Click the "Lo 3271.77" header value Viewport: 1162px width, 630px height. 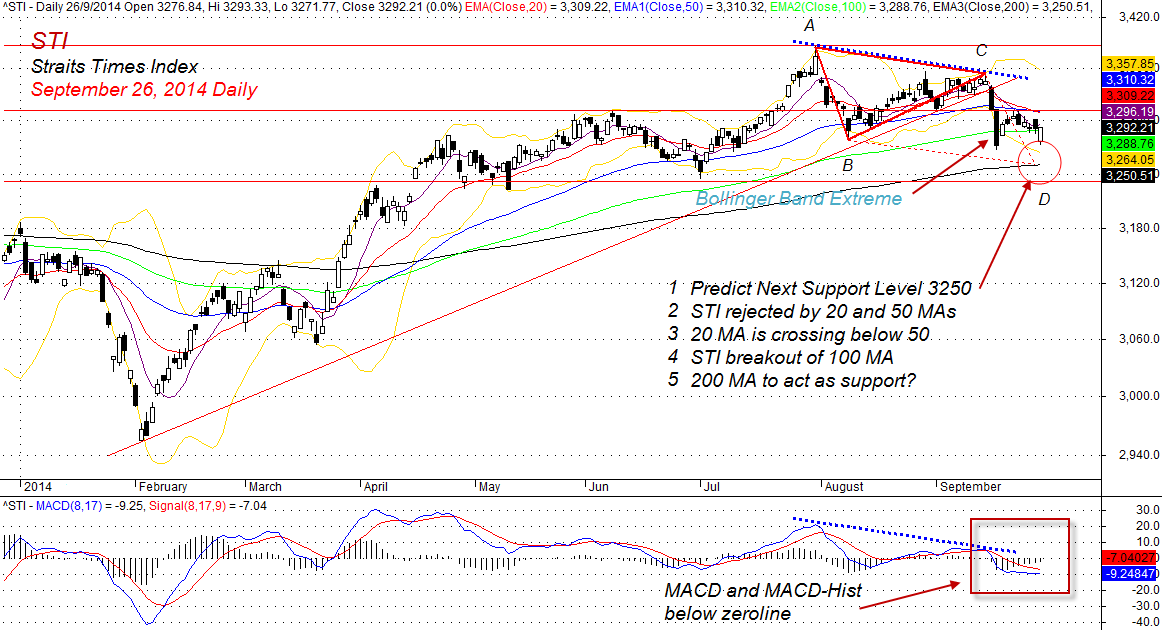[x=308, y=7]
